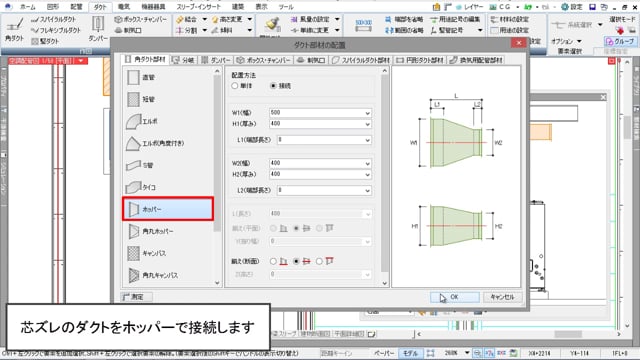Screen dimensions: 640x360
Task: Switch to the スパイラルダクト部材 tab
Action: (361, 60)
